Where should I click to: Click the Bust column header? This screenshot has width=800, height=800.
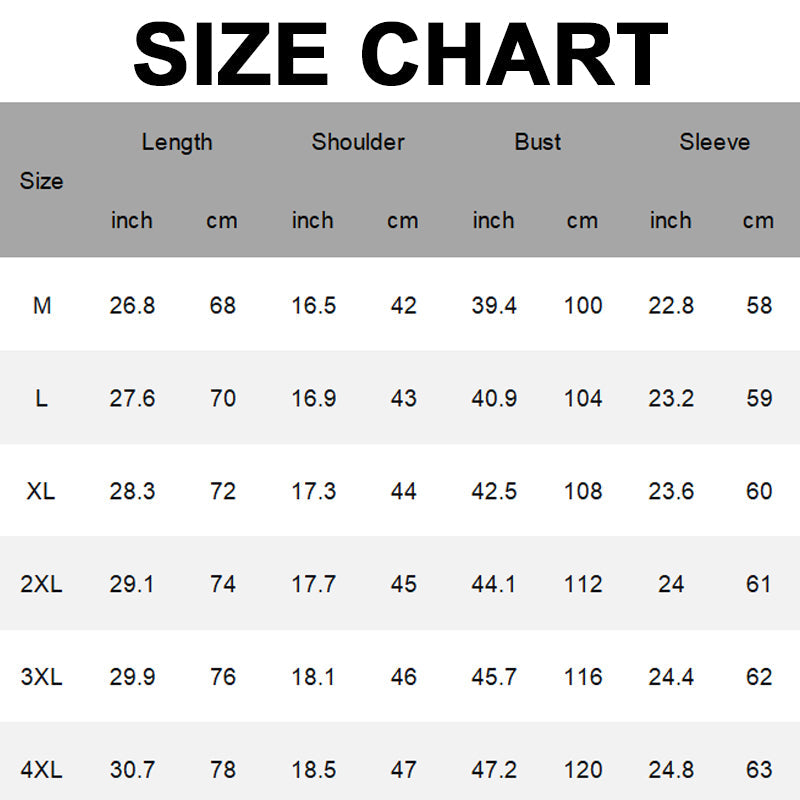(538, 142)
